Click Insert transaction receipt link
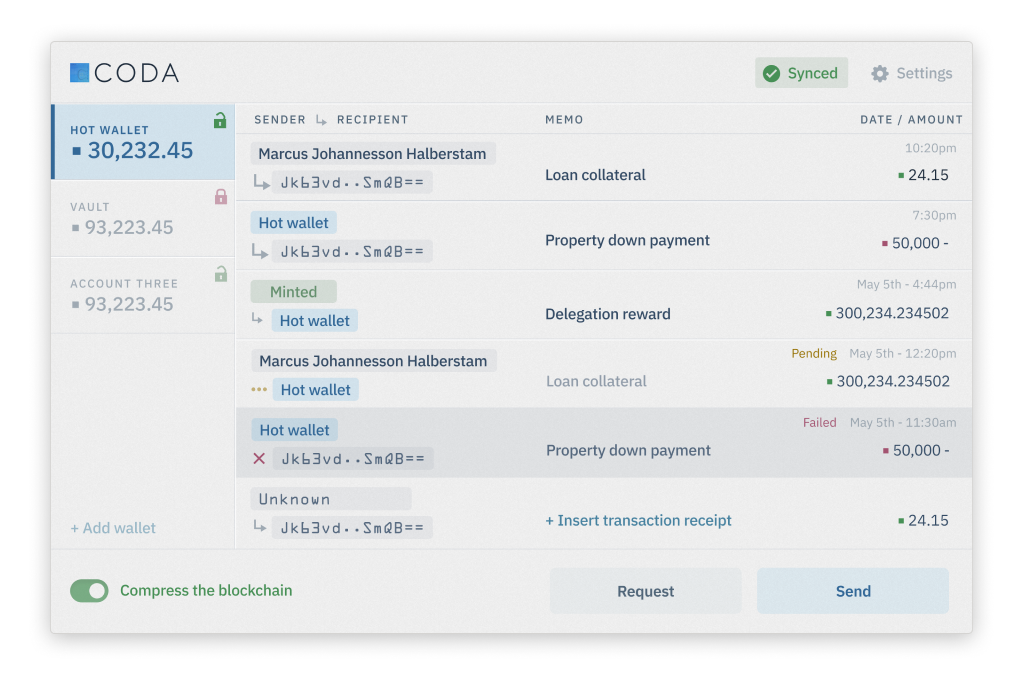 (638, 520)
